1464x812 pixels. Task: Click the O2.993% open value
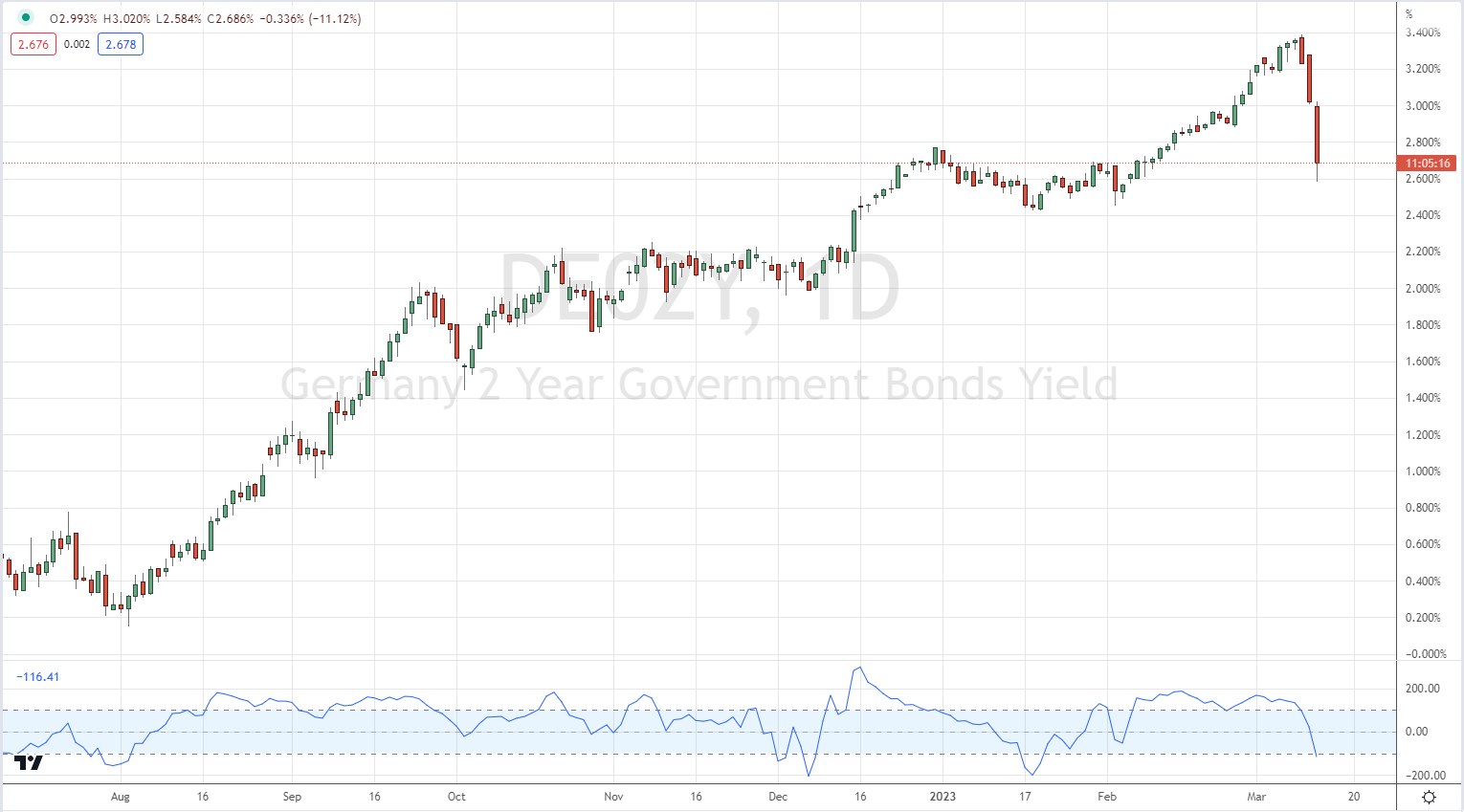[x=74, y=18]
